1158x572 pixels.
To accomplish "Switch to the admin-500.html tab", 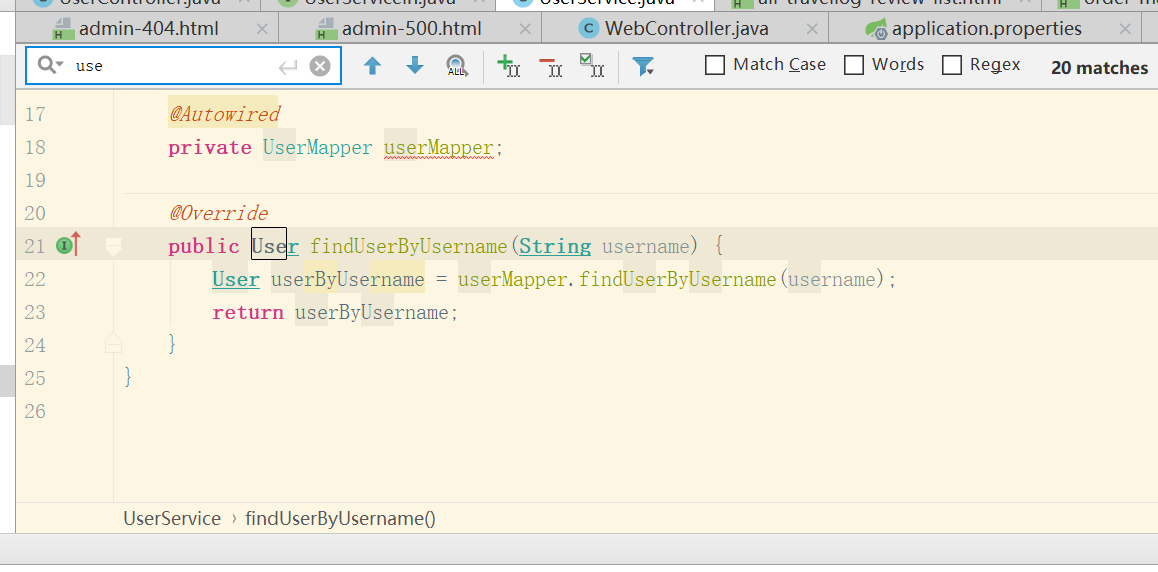I will (x=411, y=29).
